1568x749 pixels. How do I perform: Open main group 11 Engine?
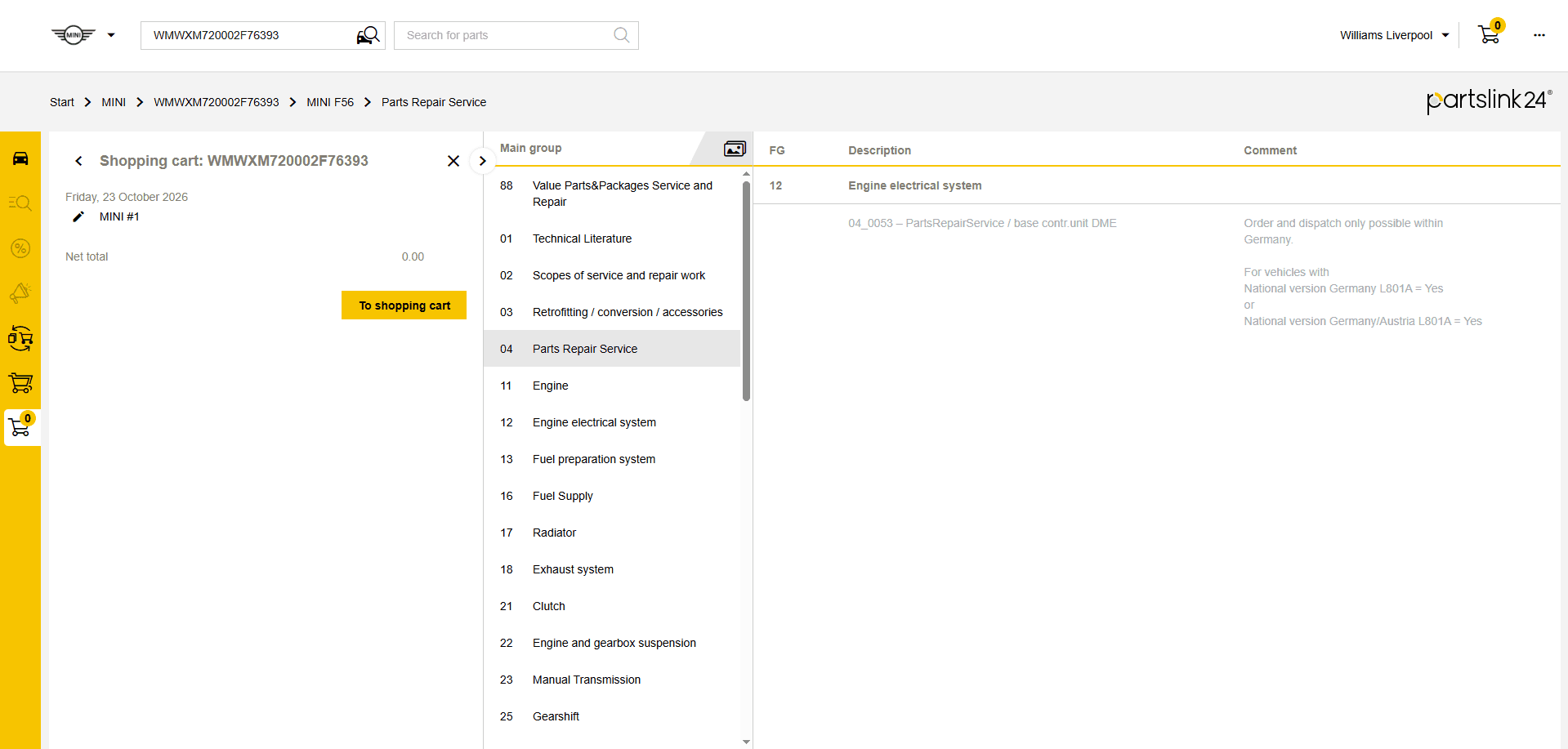click(x=612, y=386)
